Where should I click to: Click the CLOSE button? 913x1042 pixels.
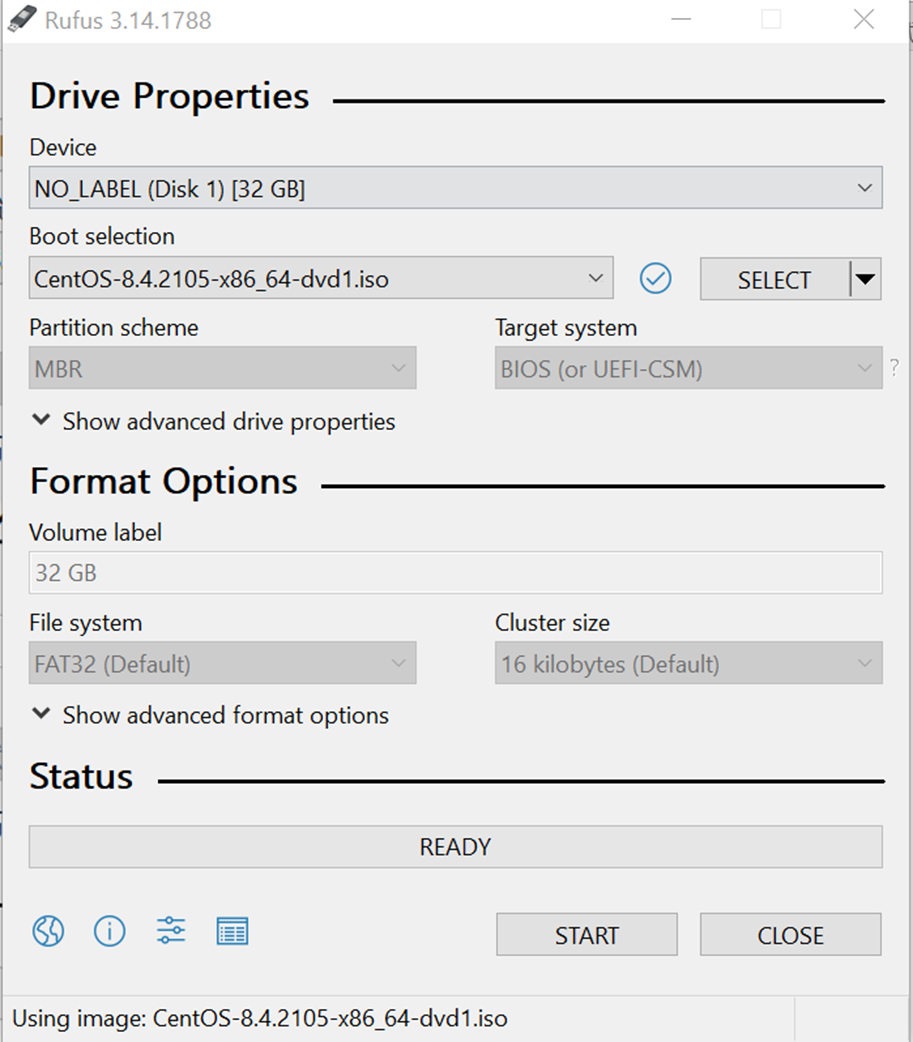pos(791,934)
